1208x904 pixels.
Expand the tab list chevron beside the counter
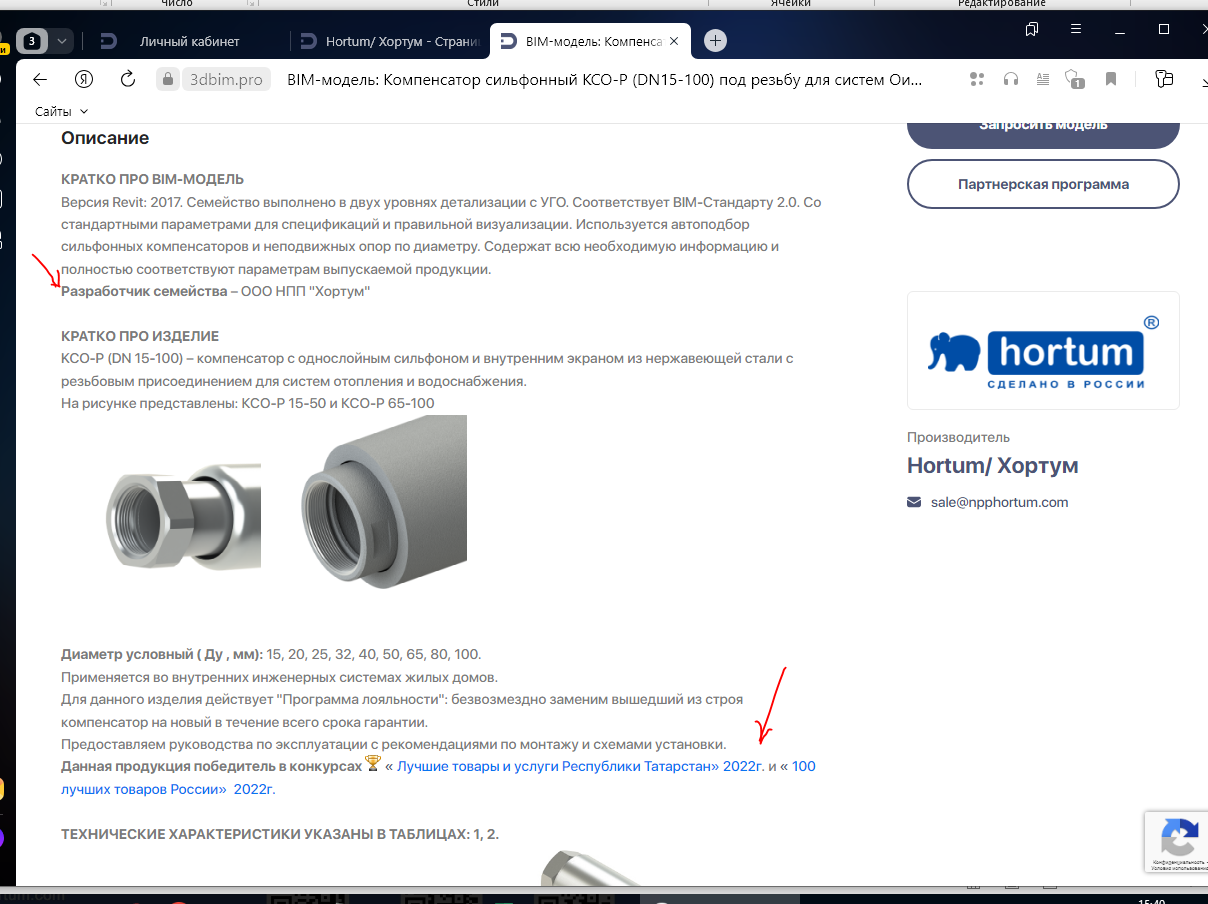62,41
